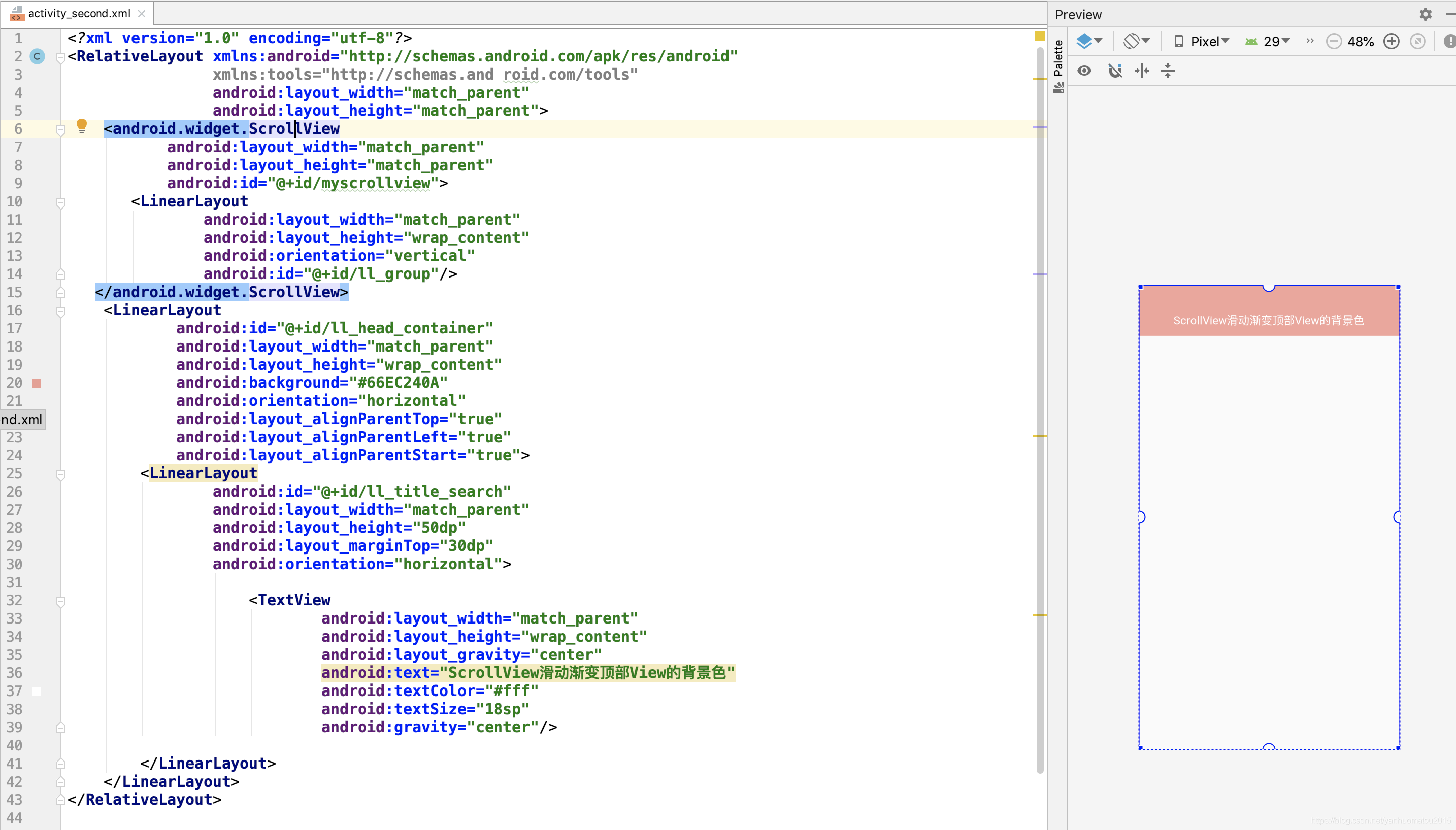Screen dimensions: 1456x830
Task: Toggle autoconnect magnet icon in preview
Action: [x=1114, y=71]
